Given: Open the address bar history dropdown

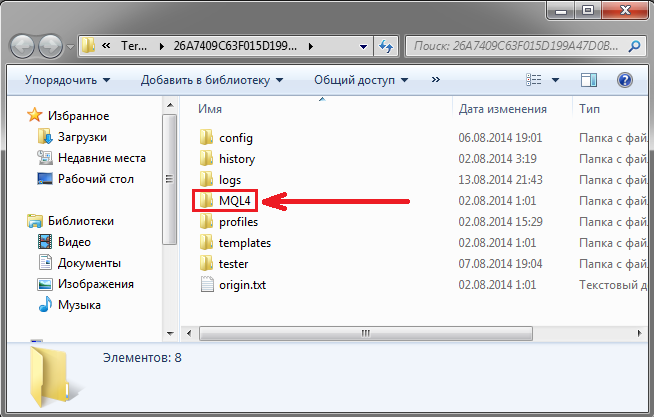Looking at the screenshot, I should pos(363,47).
